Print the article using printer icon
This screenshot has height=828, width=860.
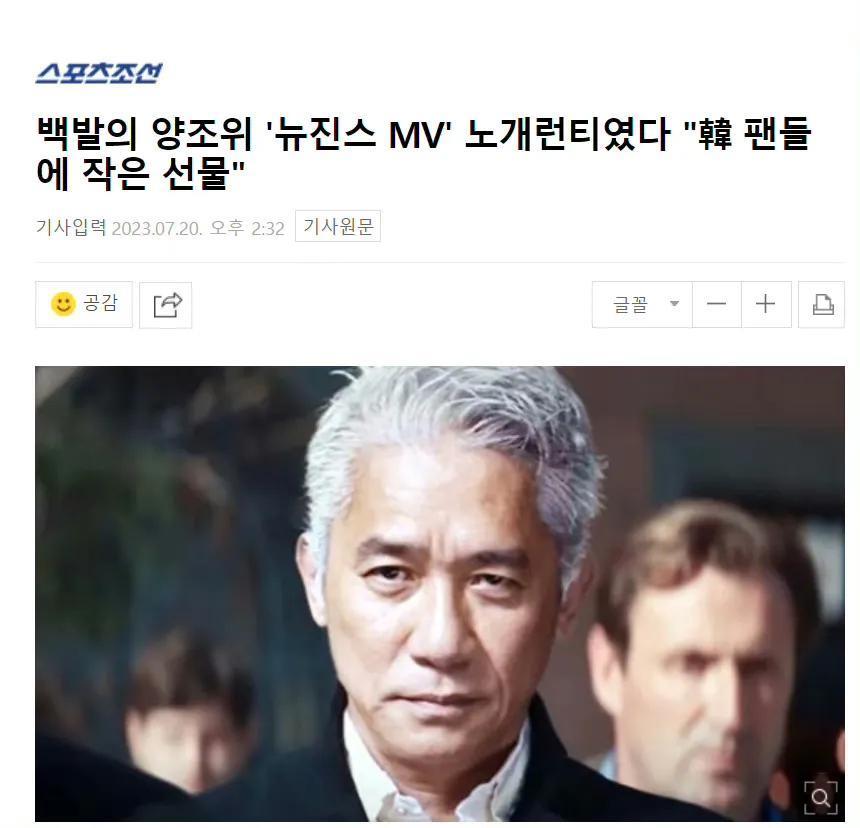[822, 304]
